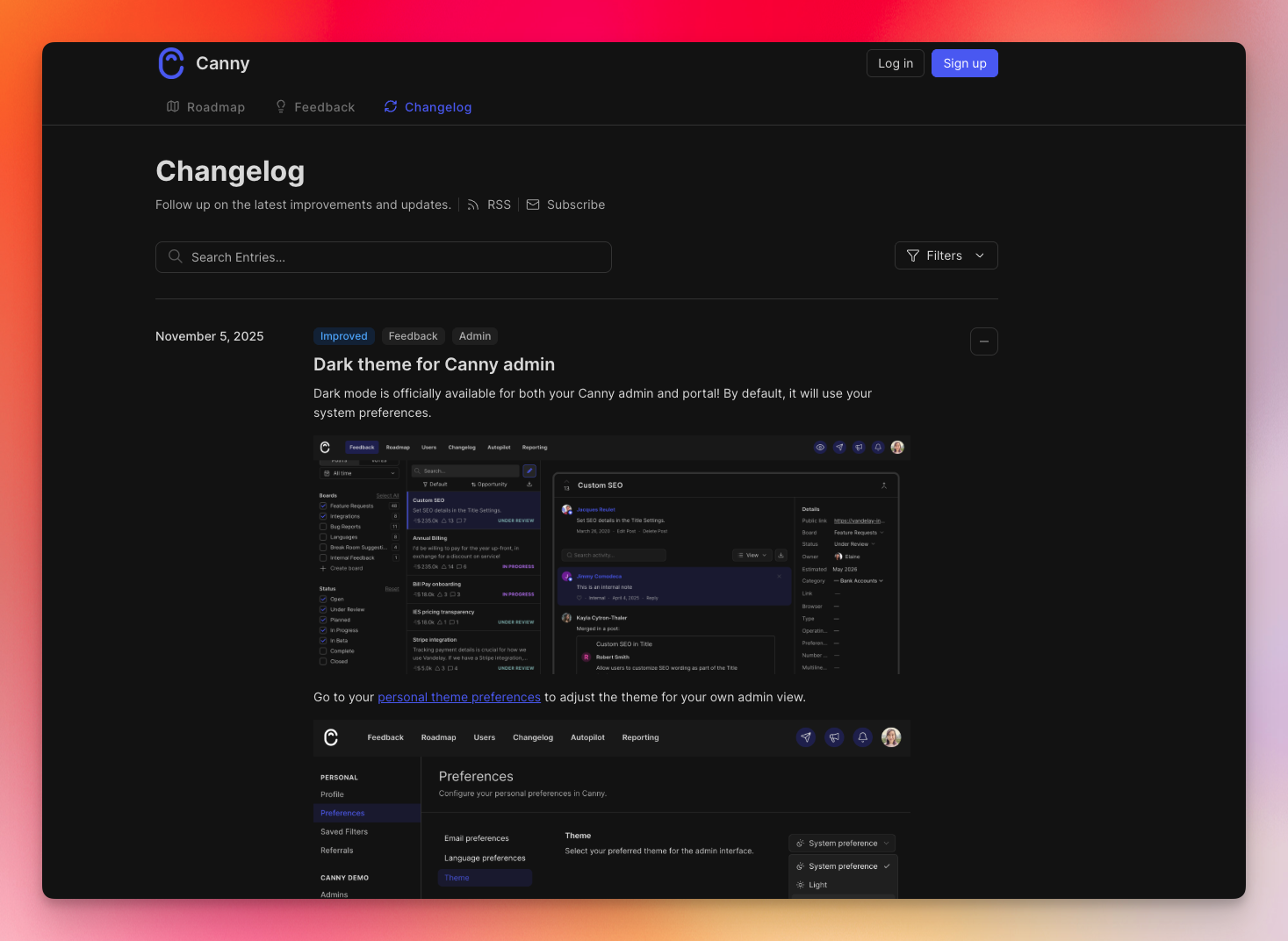1288x941 pixels.
Task: Check the Bug Reports board checkbox
Action: tap(323, 527)
